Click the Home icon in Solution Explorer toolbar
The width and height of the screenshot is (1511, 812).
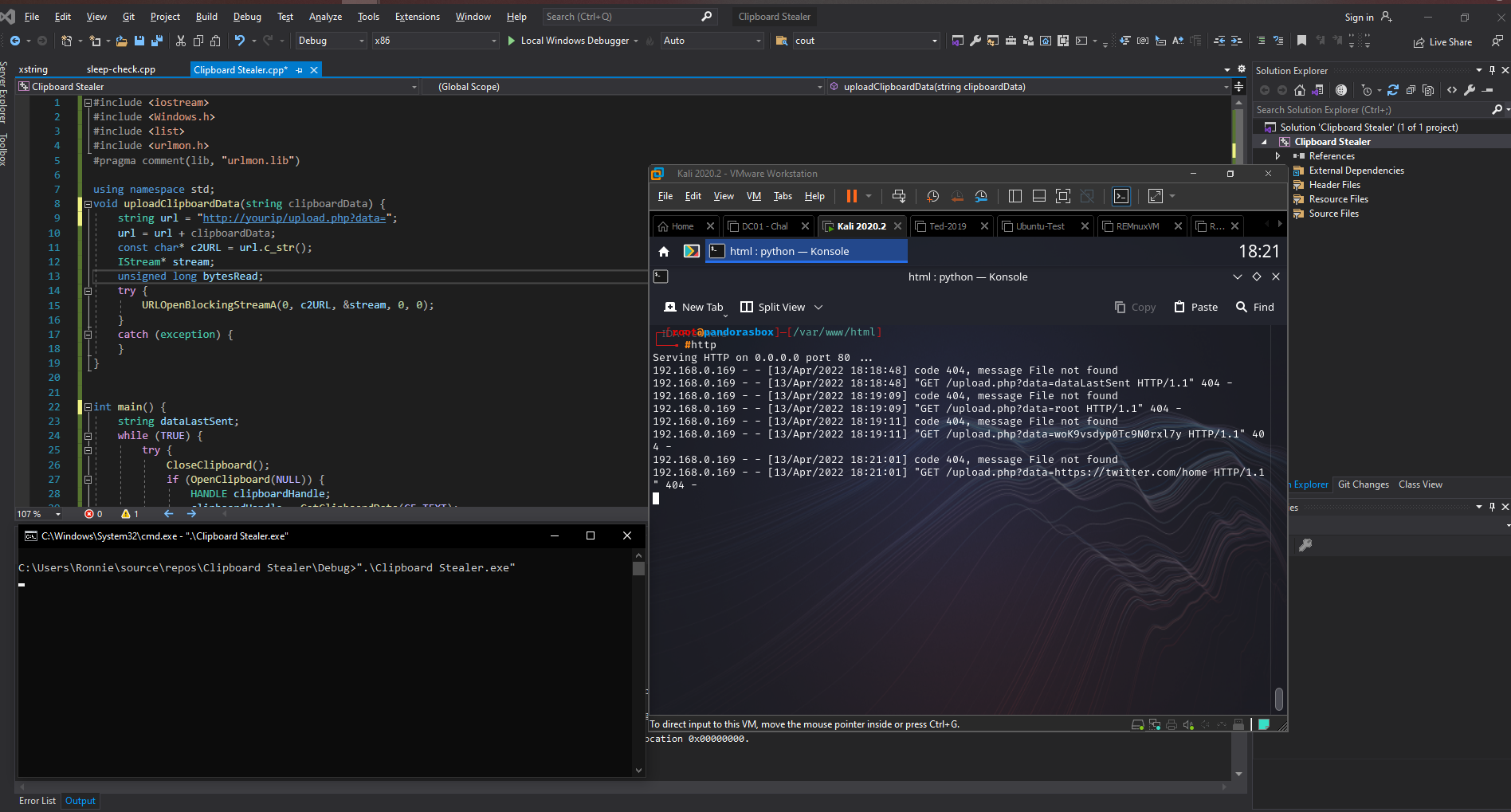point(1300,90)
